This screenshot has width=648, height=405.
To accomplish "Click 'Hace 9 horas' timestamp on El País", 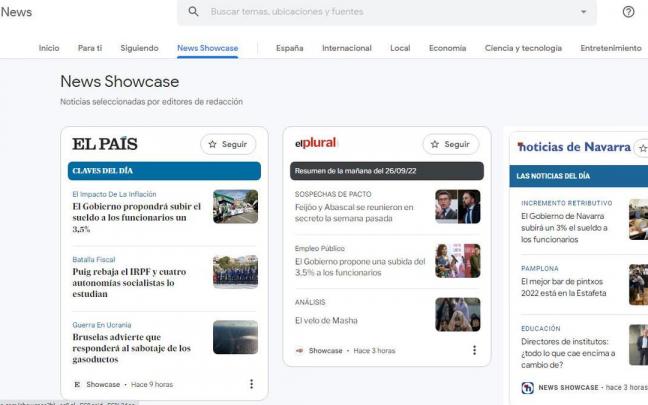I will (x=152, y=384).
